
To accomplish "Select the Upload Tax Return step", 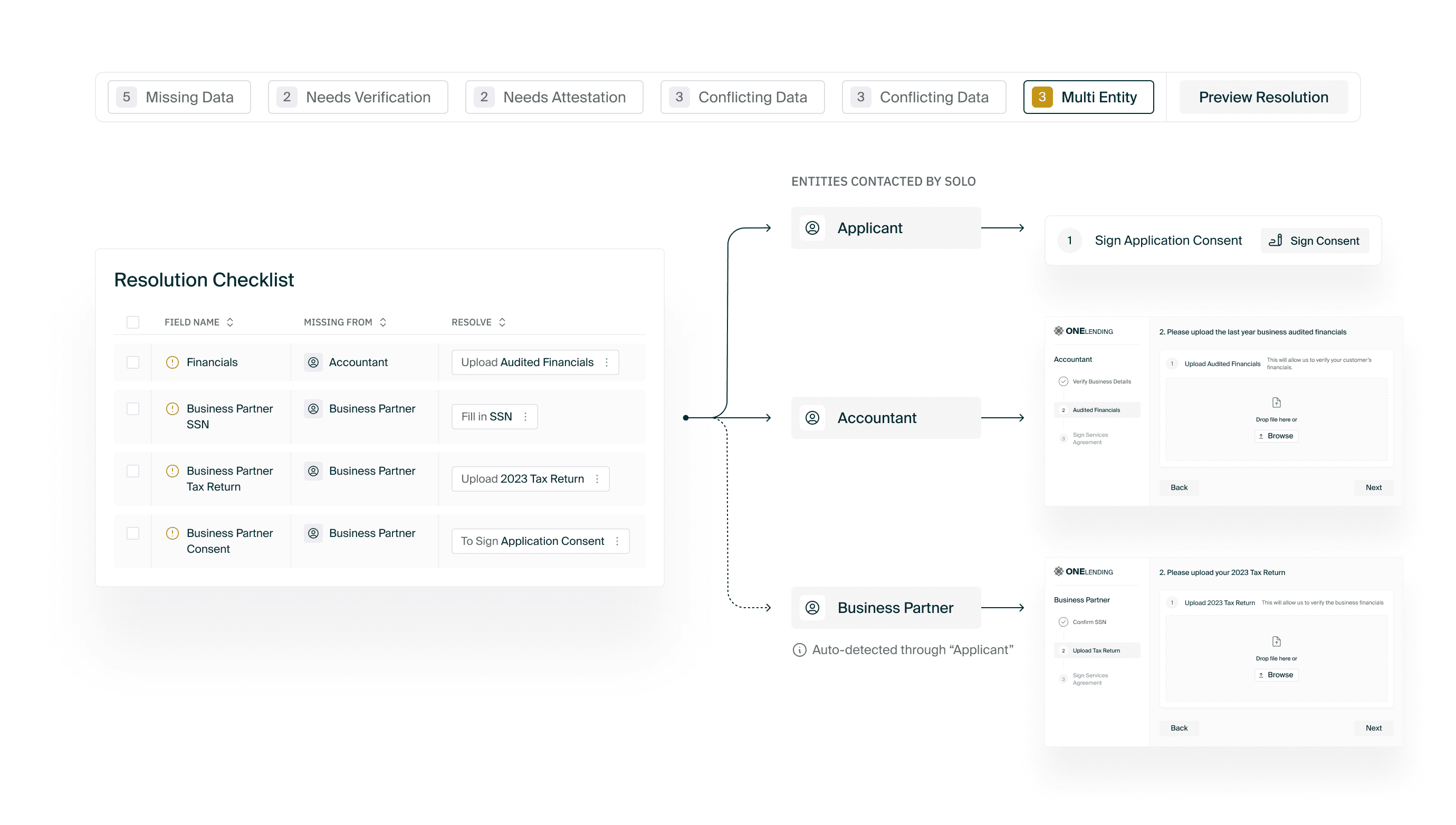I will (1096, 650).
